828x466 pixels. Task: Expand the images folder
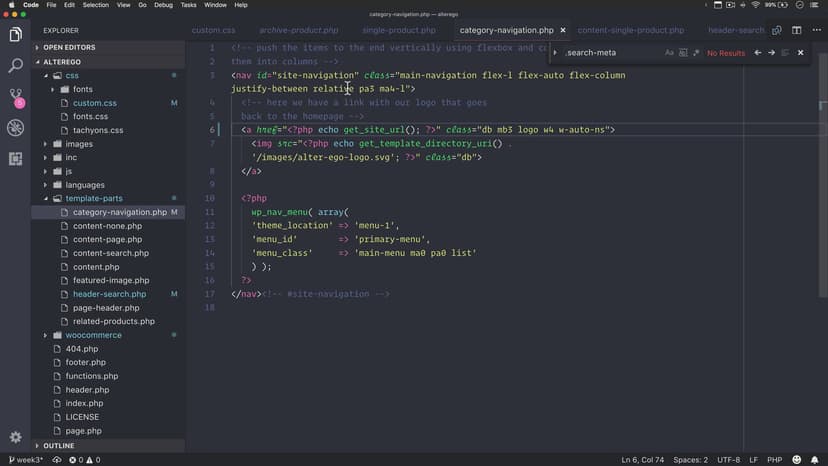click(78, 144)
